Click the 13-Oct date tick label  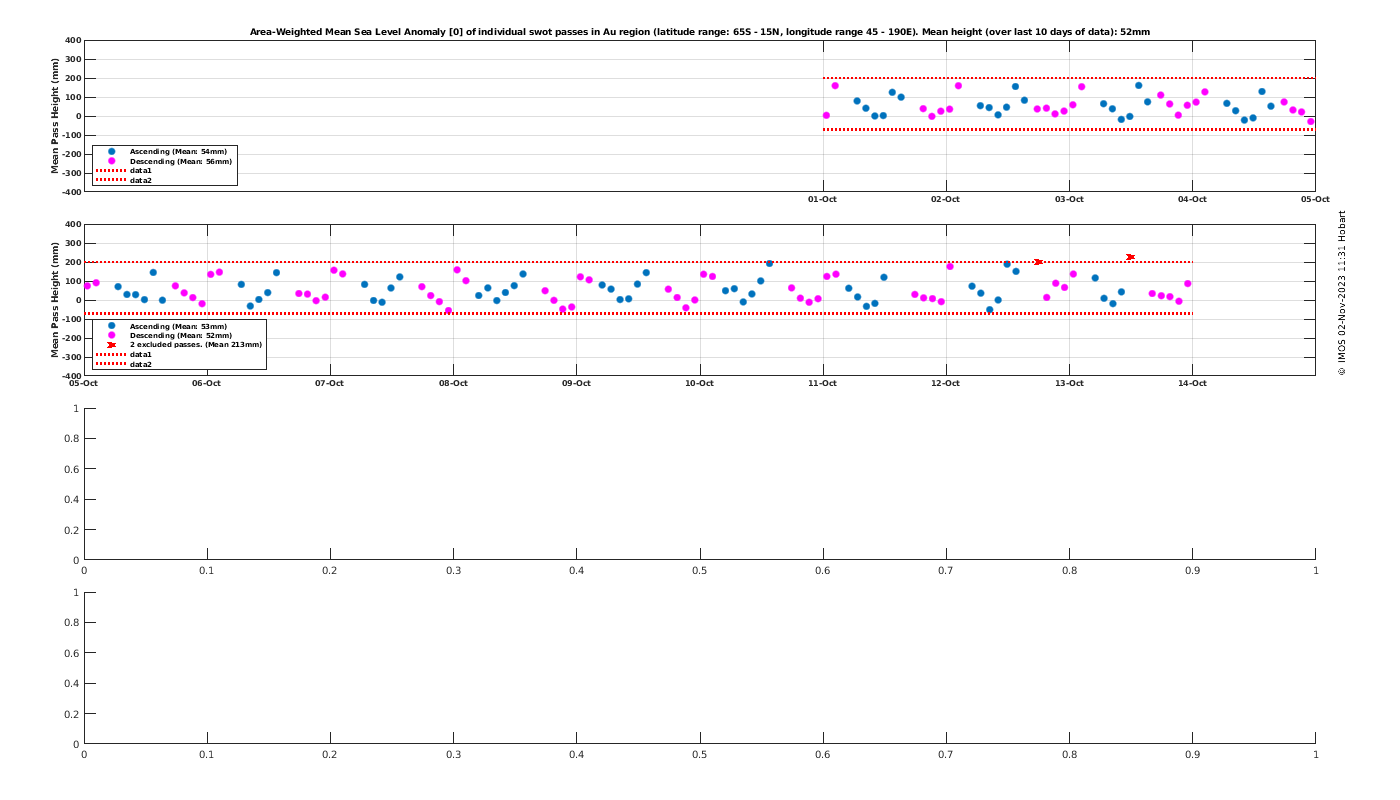(x=1069, y=383)
